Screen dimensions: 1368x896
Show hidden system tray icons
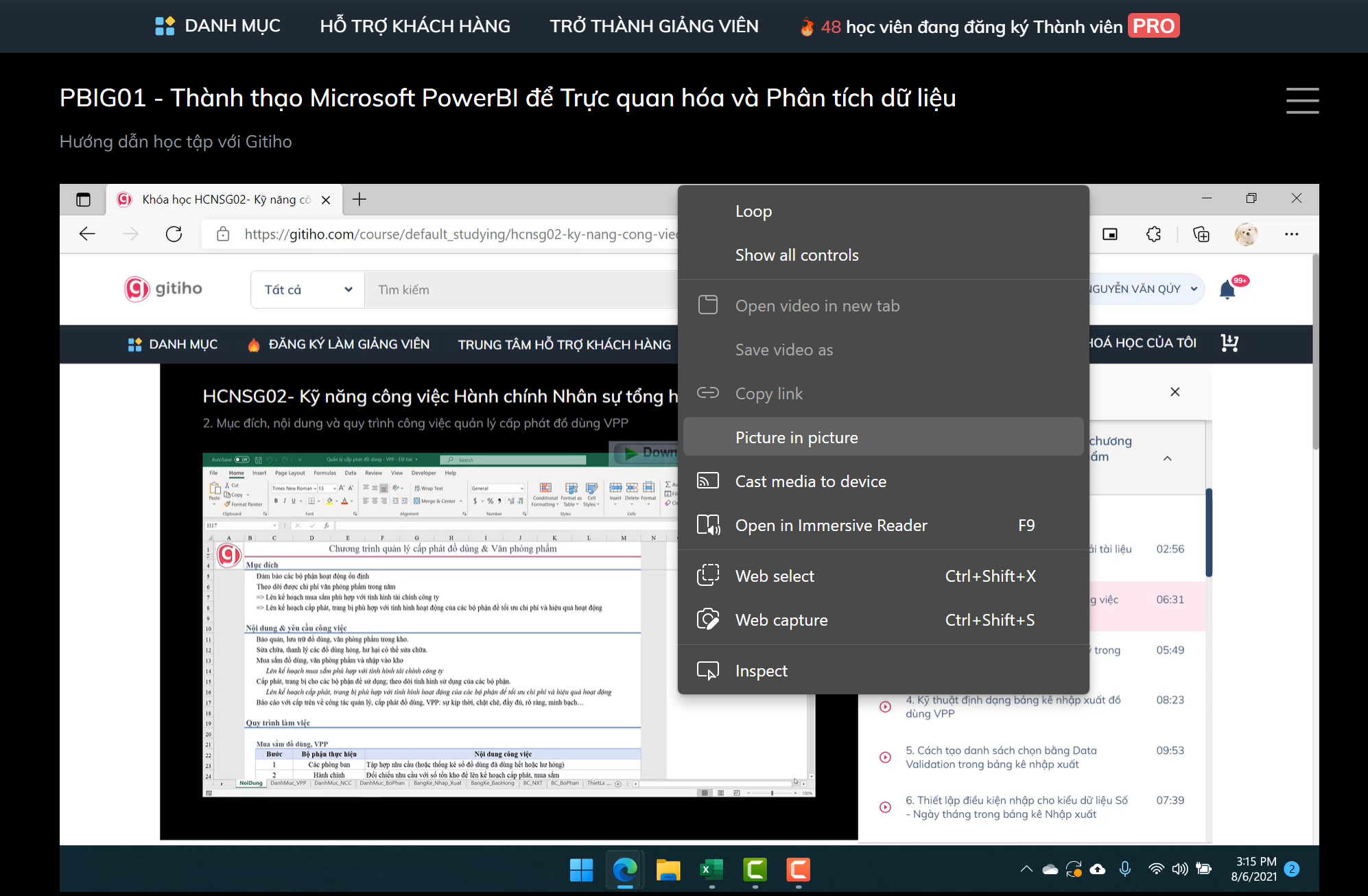(1026, 869)
